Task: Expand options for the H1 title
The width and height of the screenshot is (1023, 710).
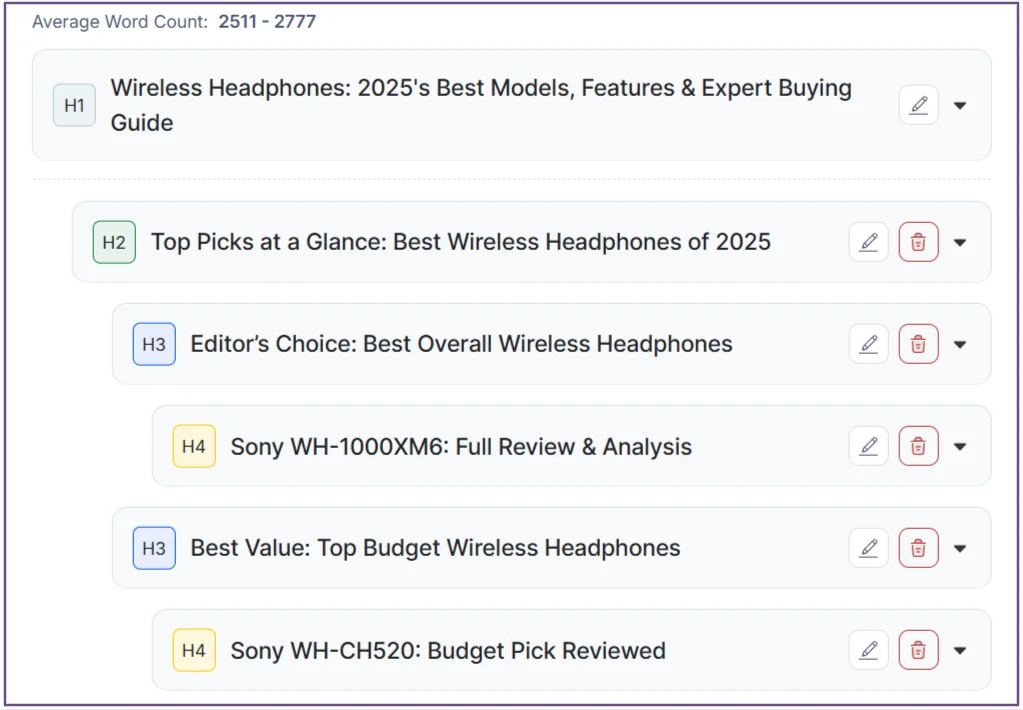Action: (x=960, y=106)
